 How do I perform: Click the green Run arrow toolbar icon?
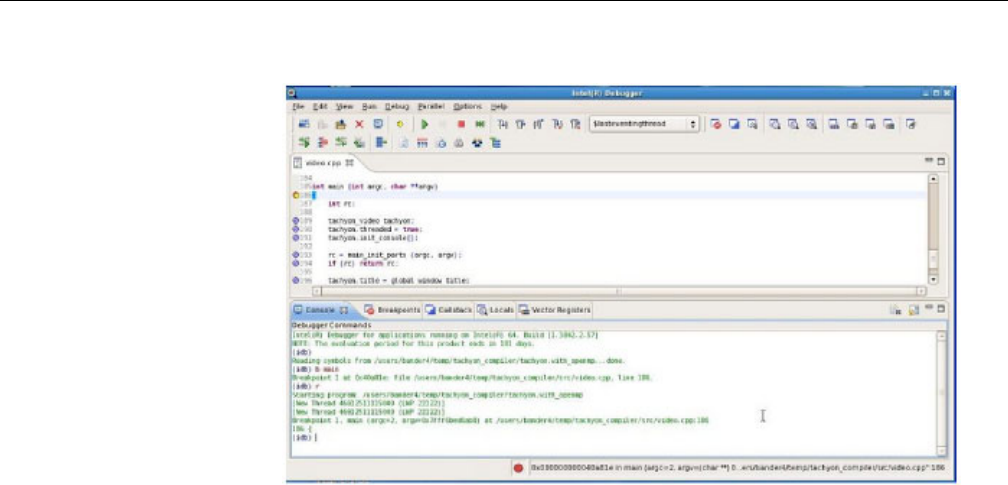(424, 124)
